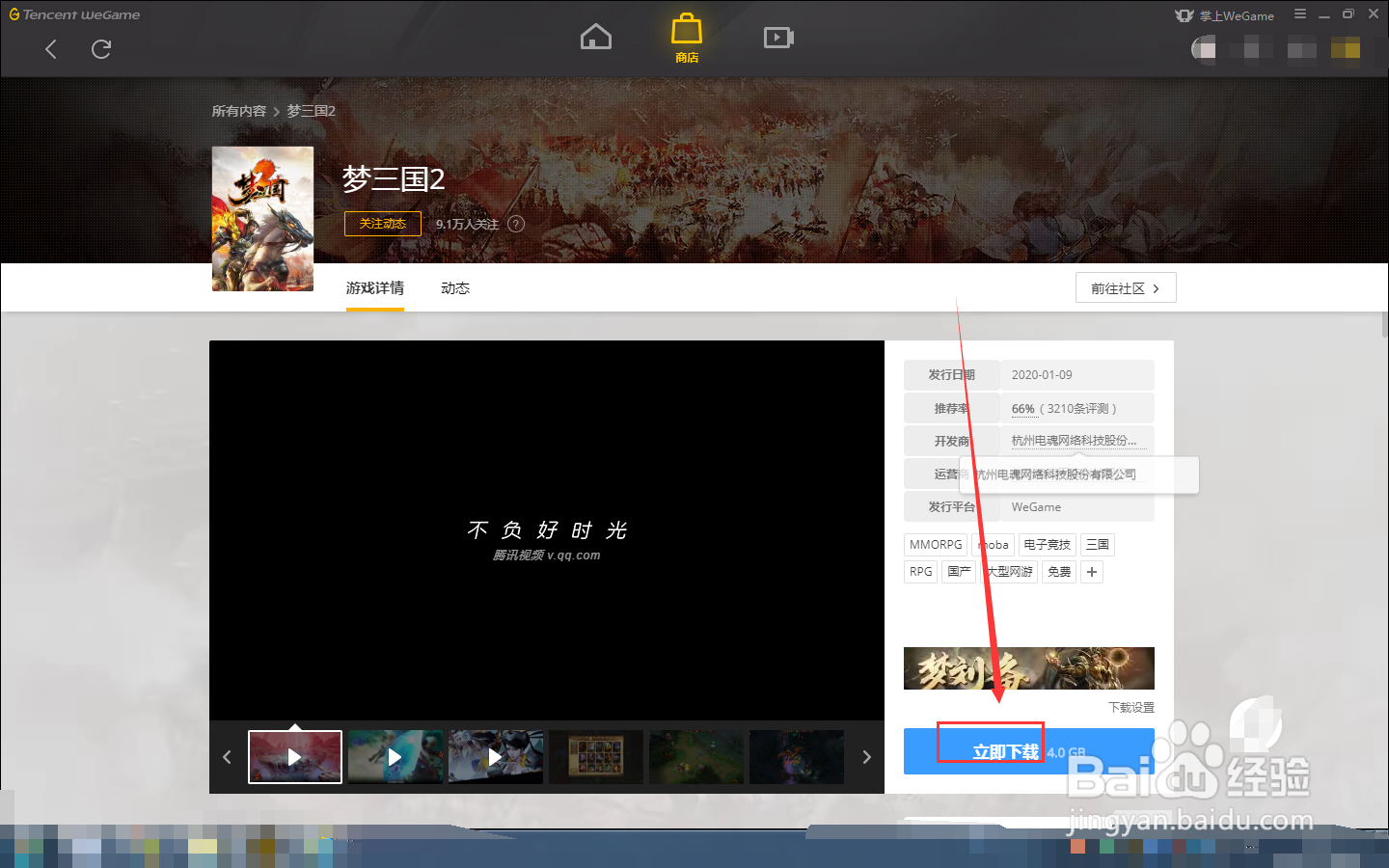Switch to the 游戏详情 tab

pos(375,288)
